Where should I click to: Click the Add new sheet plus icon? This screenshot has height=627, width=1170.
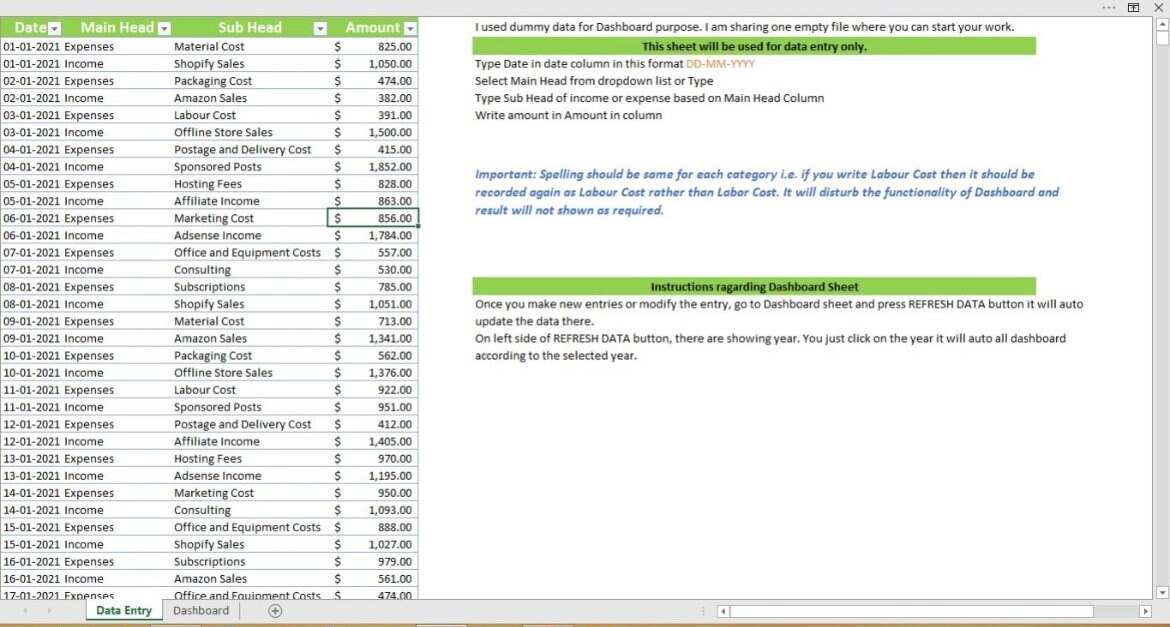pyautogui.click(x=274, y=610)
